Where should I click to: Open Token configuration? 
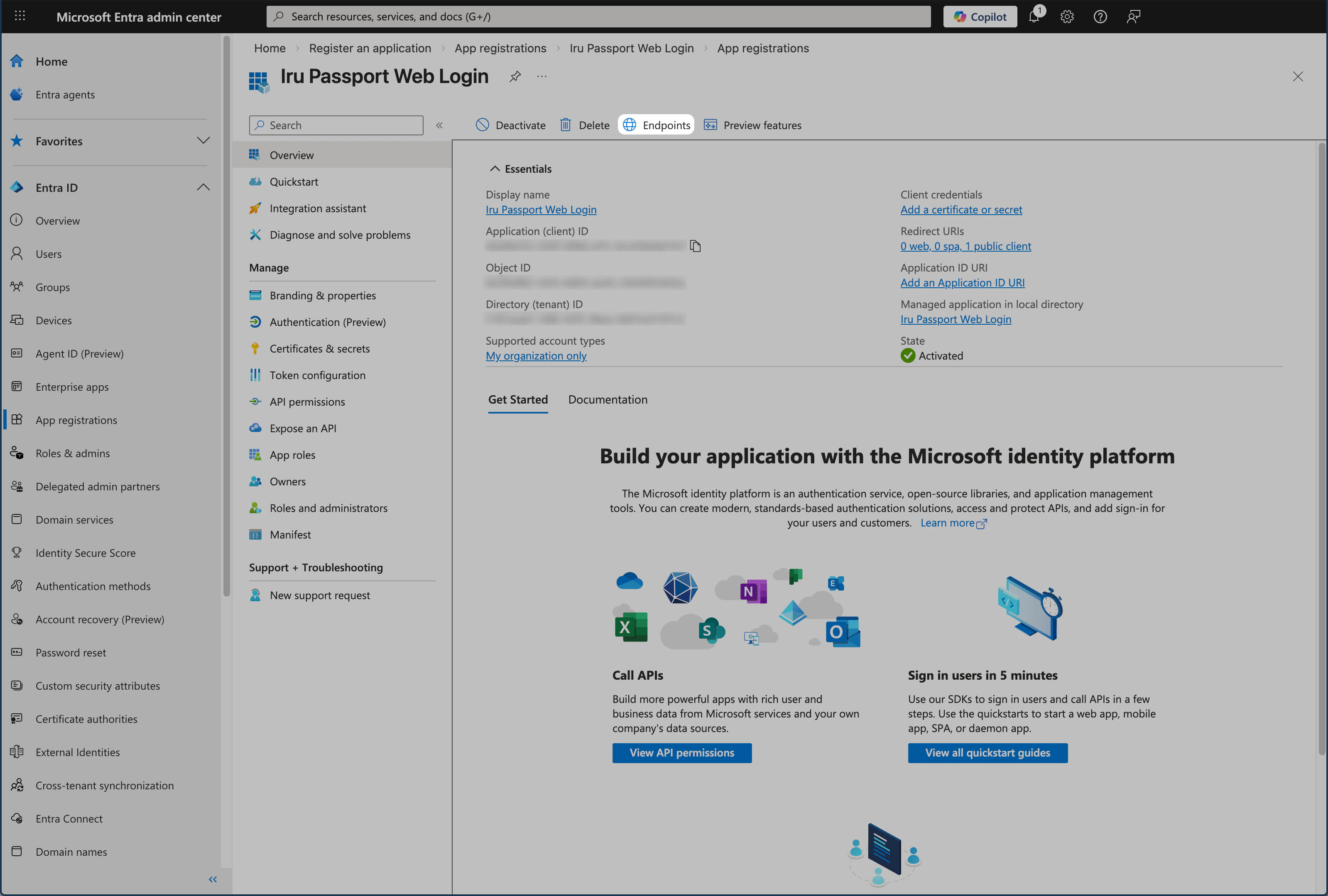coord(318,375)
